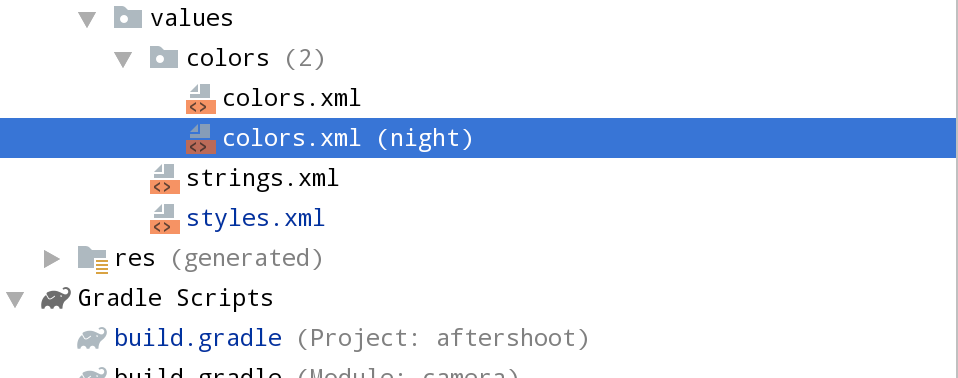Click the colors.xml resource file icon
958x378 pixels.
click(201, 98)
